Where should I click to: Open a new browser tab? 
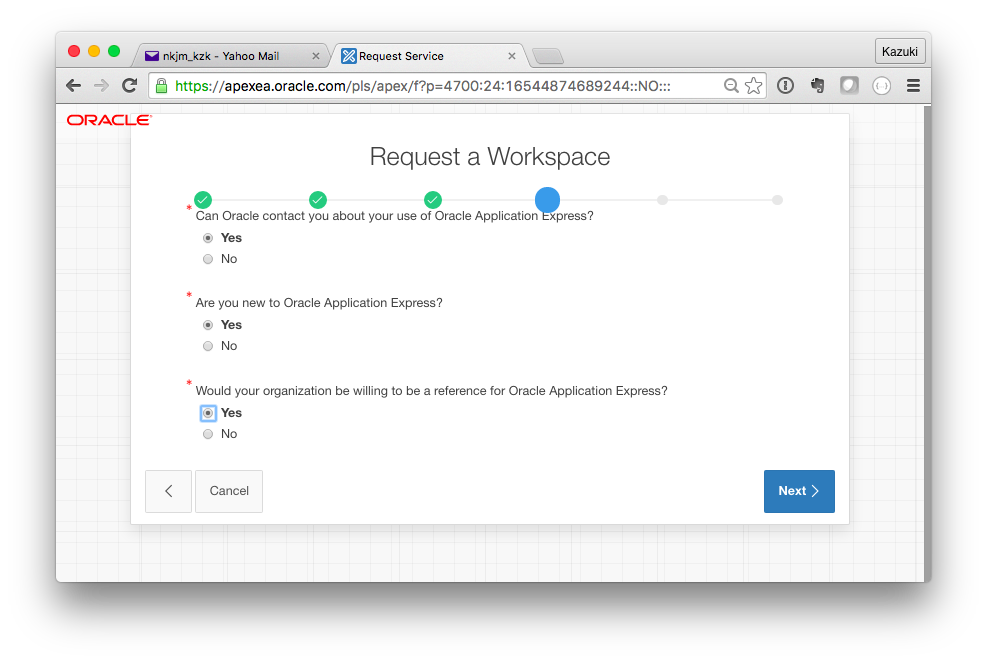tap(548, 57)
